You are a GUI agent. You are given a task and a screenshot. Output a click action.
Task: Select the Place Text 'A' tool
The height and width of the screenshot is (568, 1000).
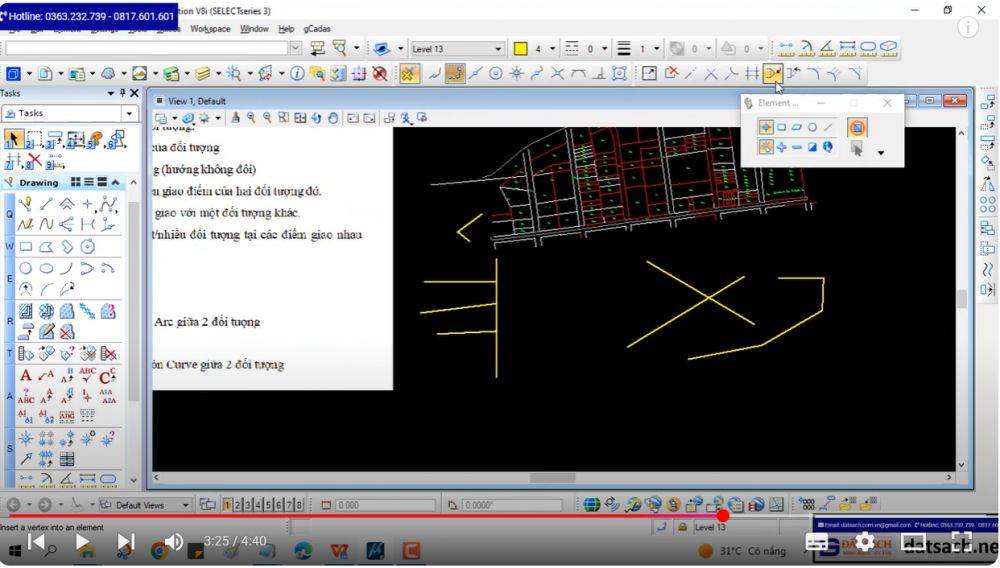tap(26, 376)
